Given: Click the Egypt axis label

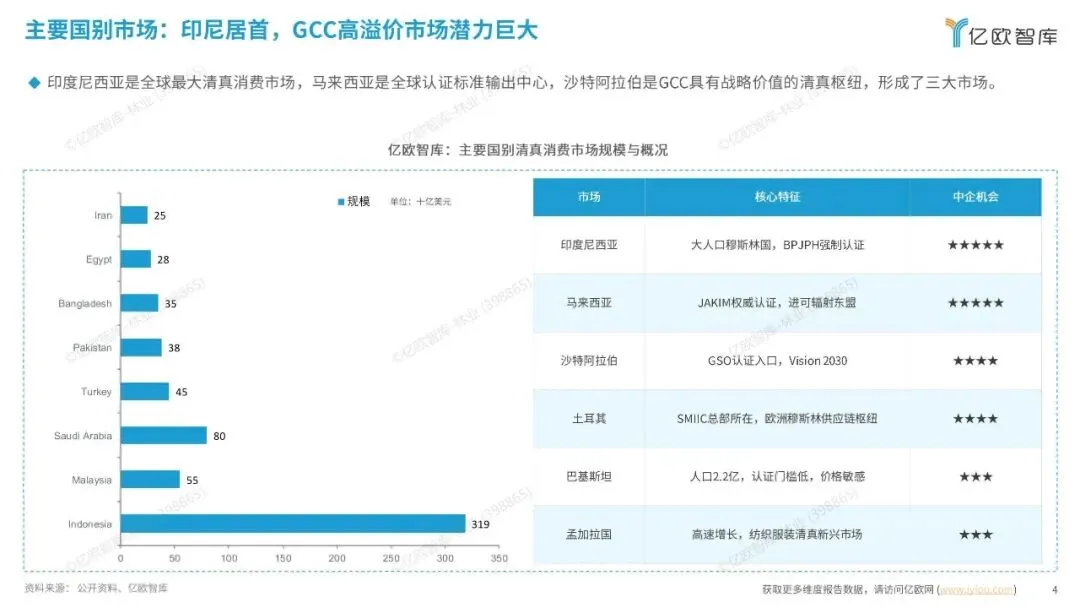Looking at the screenshot, I should pyautogui.click(x=98, y=260).
